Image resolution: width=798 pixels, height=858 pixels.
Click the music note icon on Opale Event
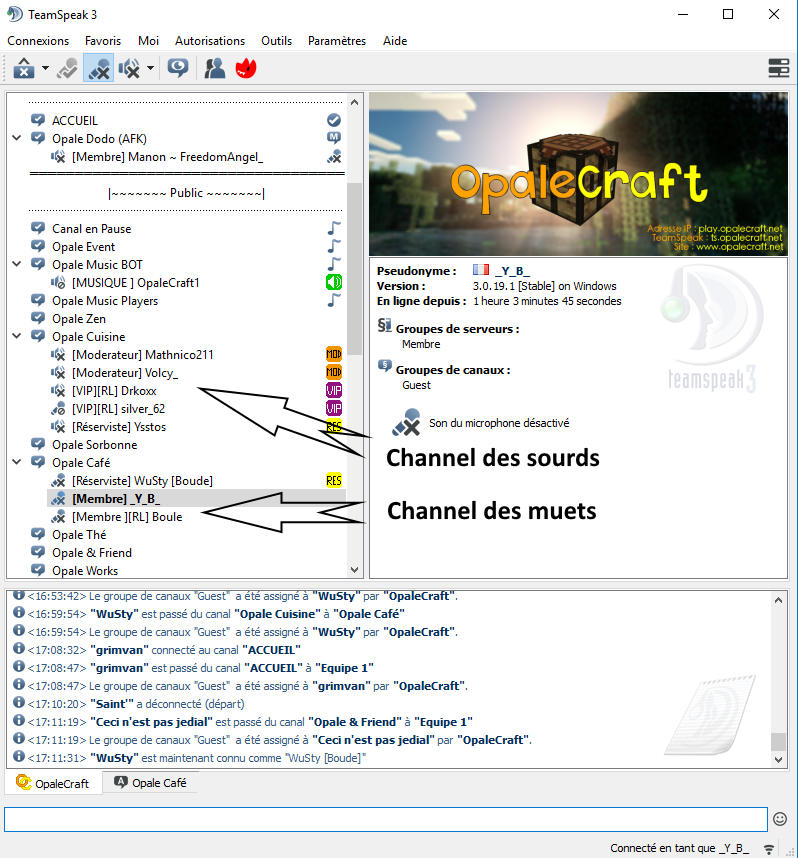[x=334, y=246]
